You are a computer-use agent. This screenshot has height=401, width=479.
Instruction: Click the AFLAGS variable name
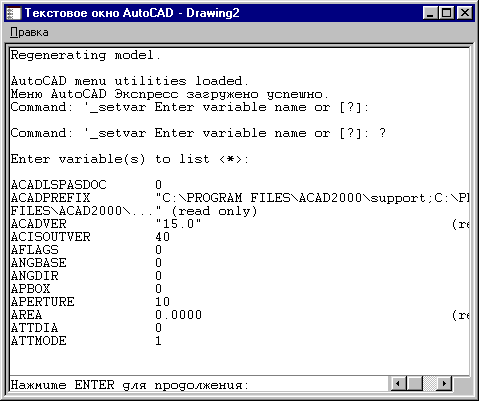point(35,250)
